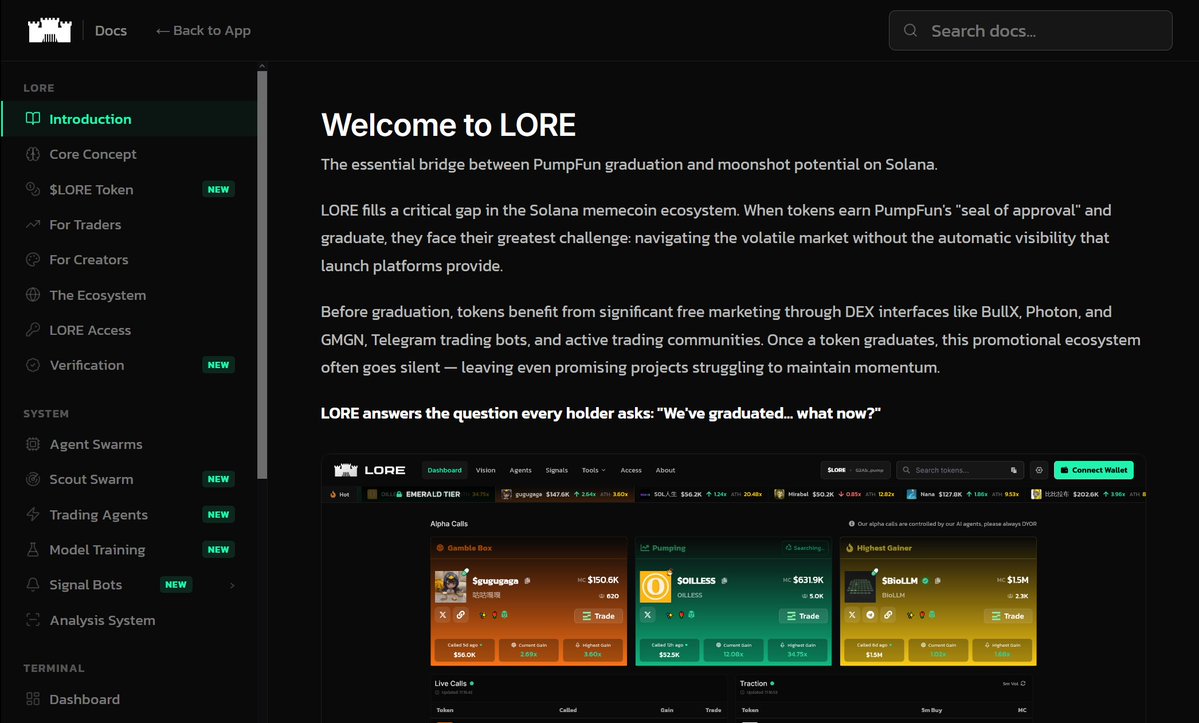Click the LORE castle logo icon
Viewport: 1199px width, 723px height.
[x=48, y=29]
